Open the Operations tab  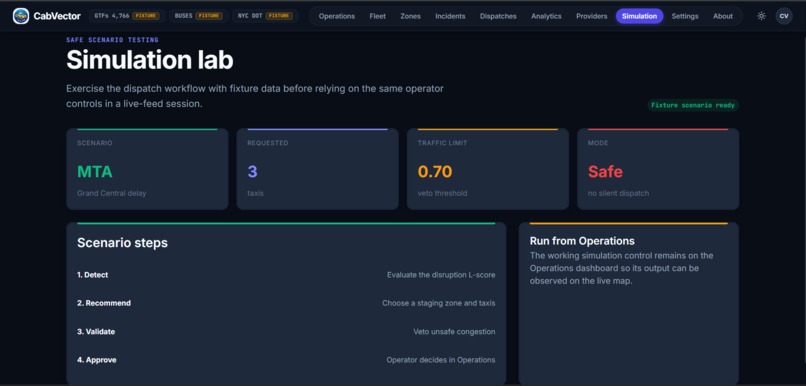coord(337,16)
